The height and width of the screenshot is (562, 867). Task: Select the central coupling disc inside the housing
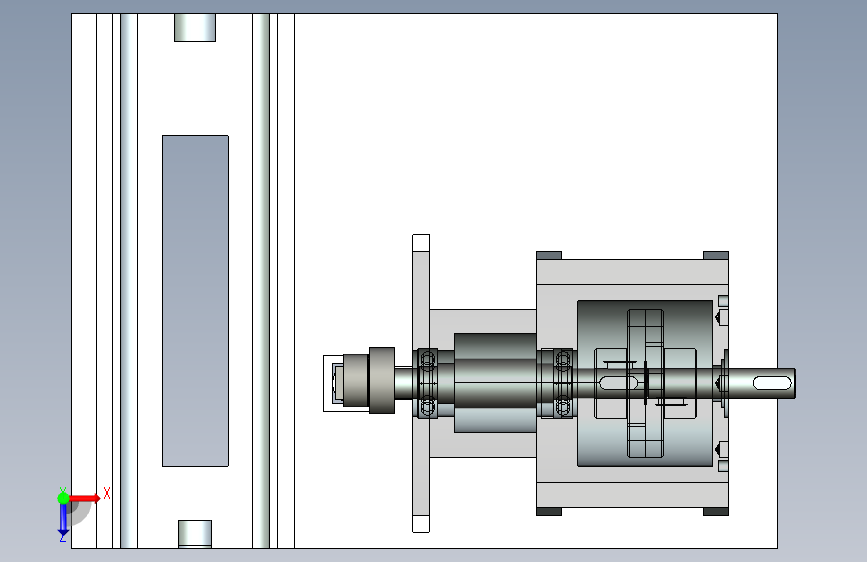coord(645,383)
